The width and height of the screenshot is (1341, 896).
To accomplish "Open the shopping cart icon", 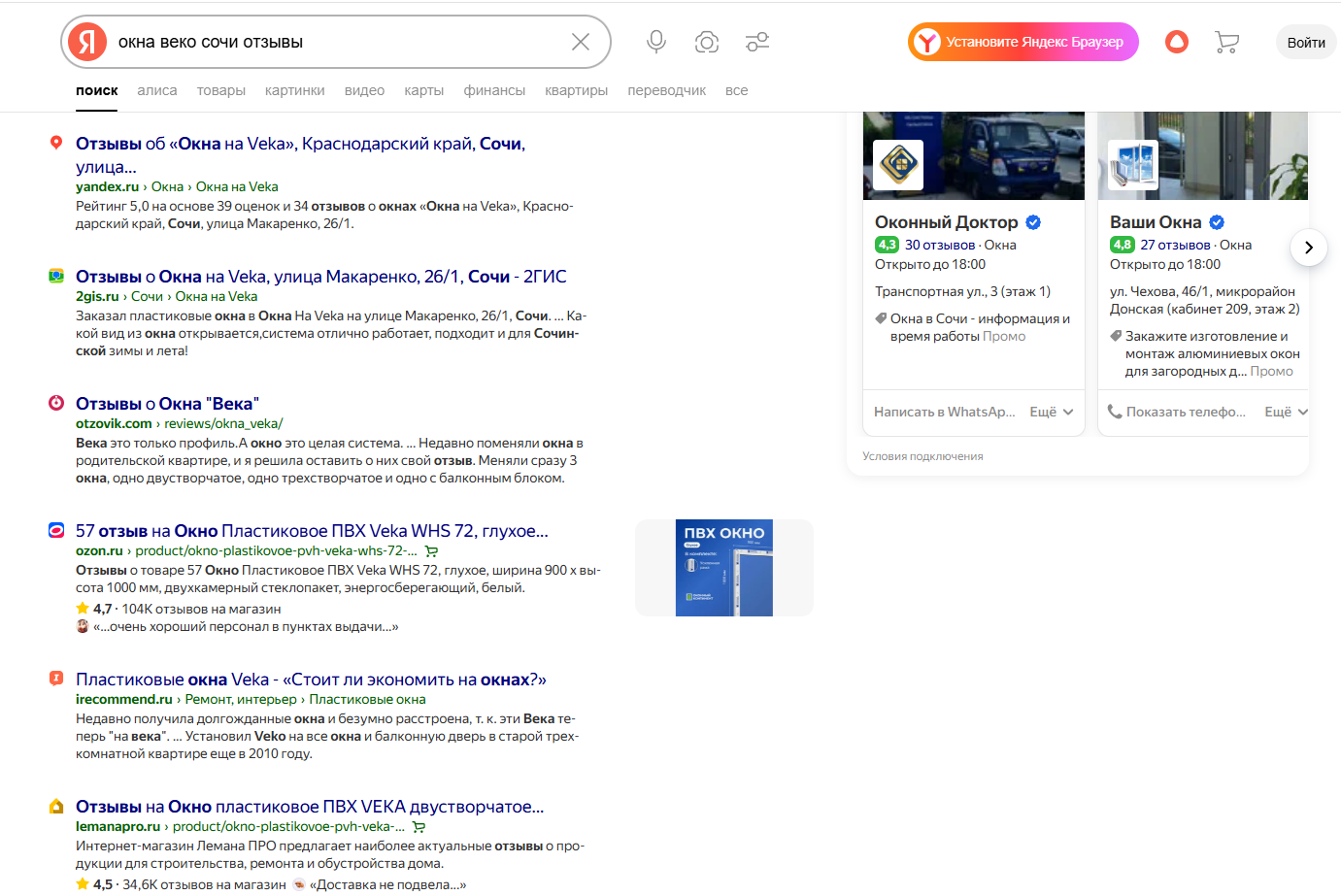I will click(1226, 42).
